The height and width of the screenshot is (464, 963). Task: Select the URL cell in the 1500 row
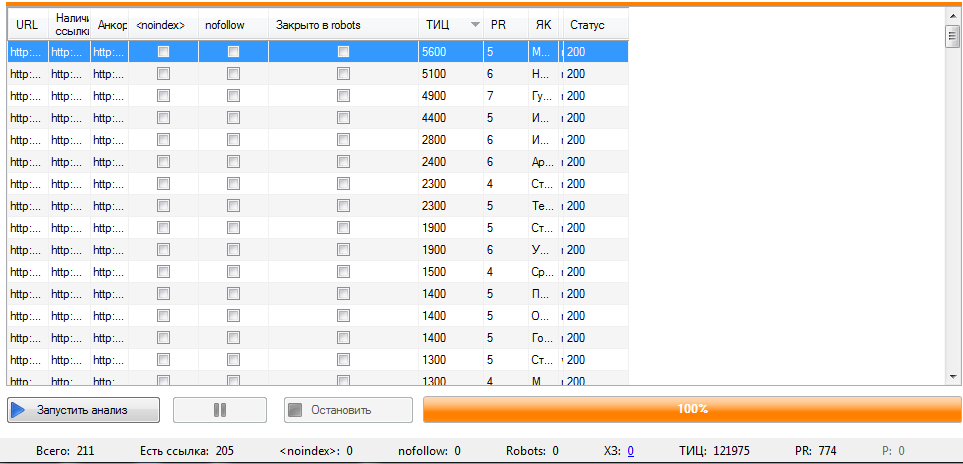[27, 271]
